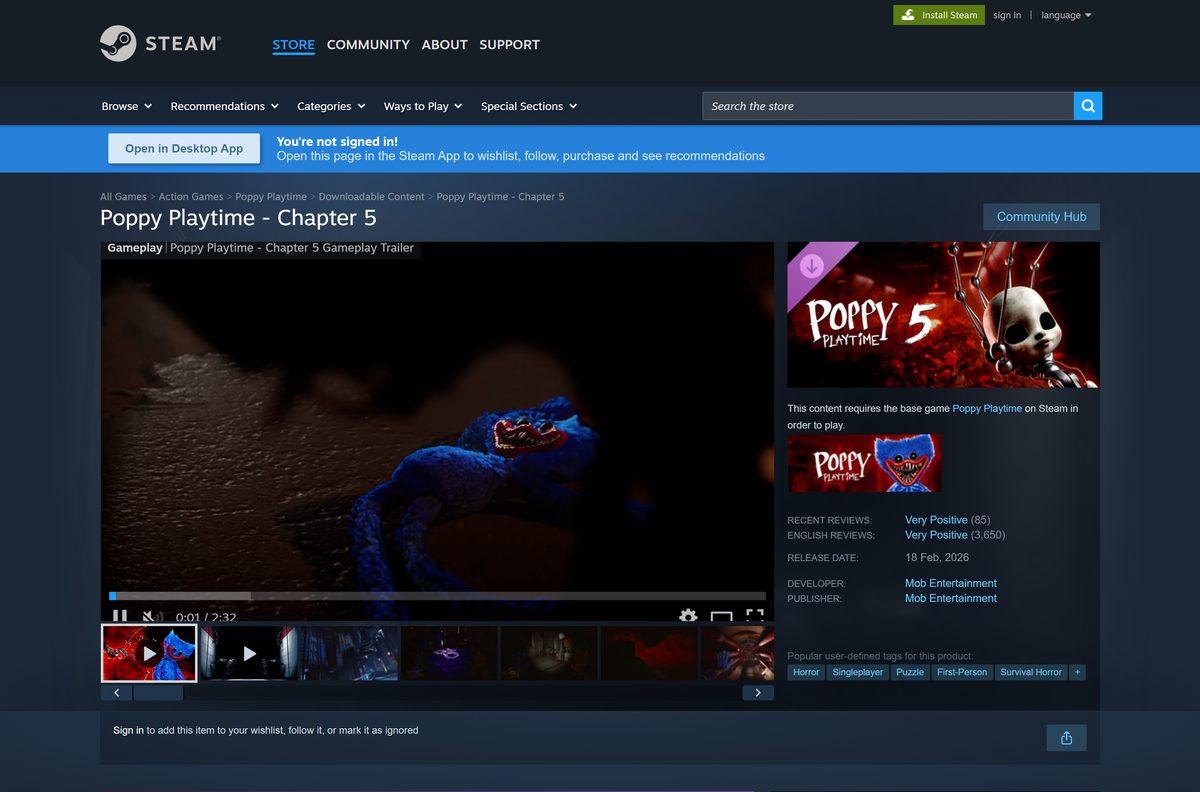Click the Open in Desktop App button
The width and height of the screenshot is (1200, 792).
[x=184, y=148]
